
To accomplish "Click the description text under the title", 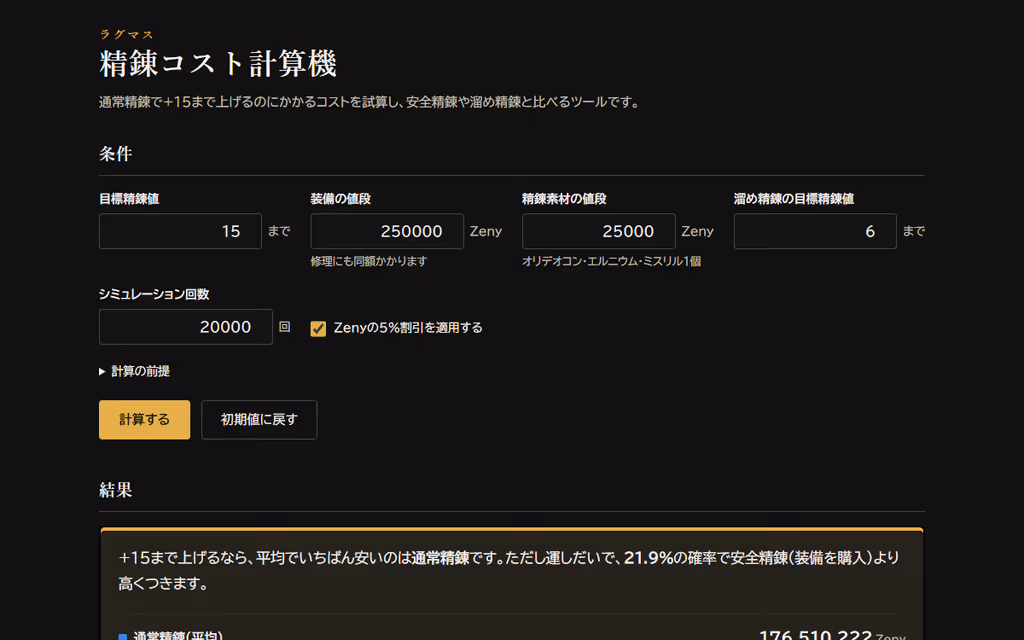I will click(370, 102).
